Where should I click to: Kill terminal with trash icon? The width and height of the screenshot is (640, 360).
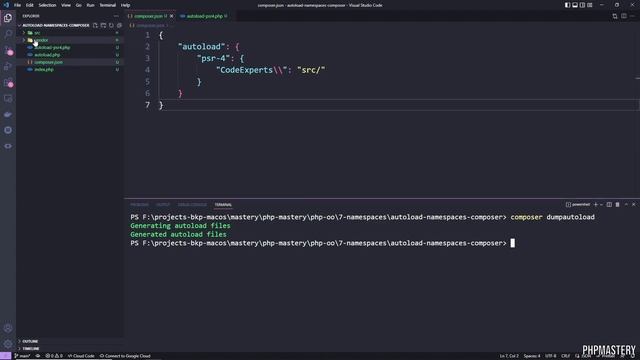(x=617, y=204)
